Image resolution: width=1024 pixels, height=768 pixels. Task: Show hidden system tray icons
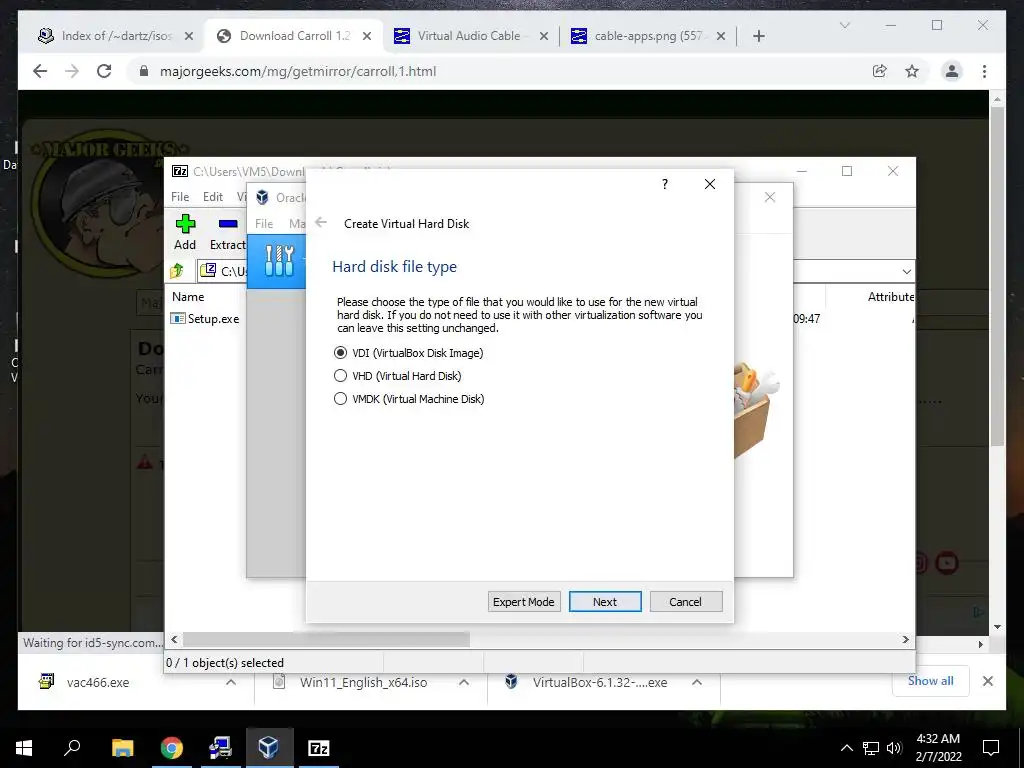[x=847, y=748]
